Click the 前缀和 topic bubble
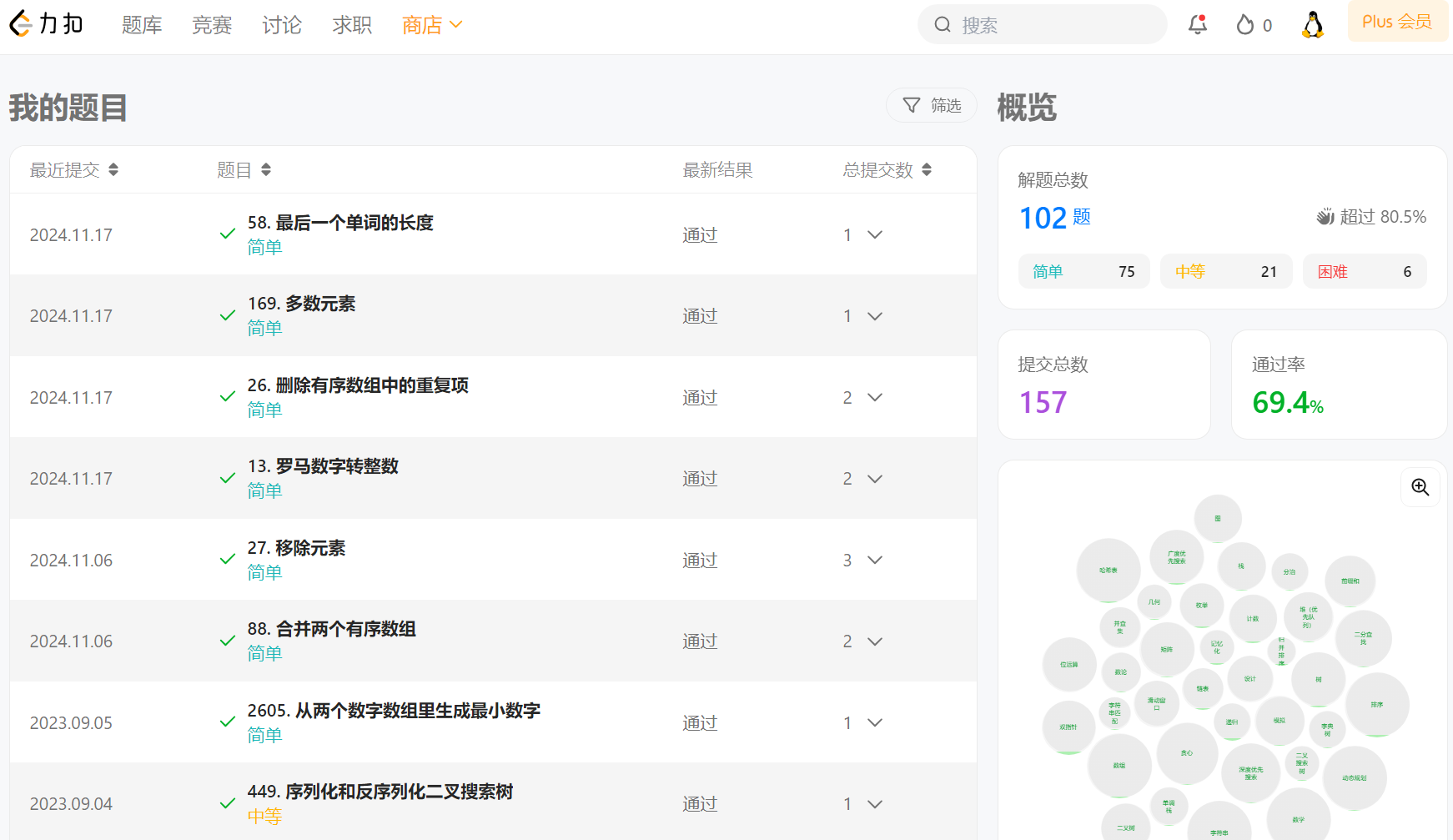The height and width of the screenshot is (840, 1453). [1350, 581]
